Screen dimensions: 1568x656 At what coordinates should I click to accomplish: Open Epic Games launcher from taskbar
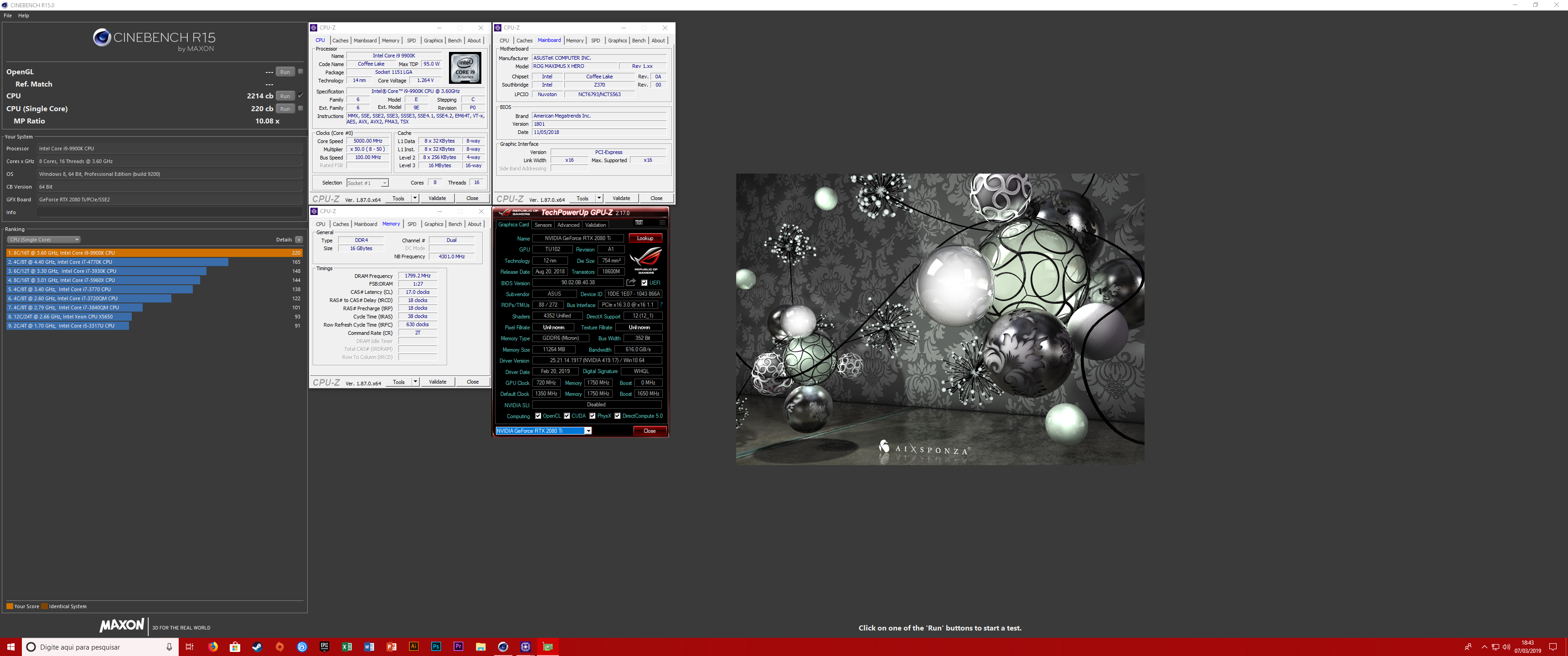click(325, 646)
